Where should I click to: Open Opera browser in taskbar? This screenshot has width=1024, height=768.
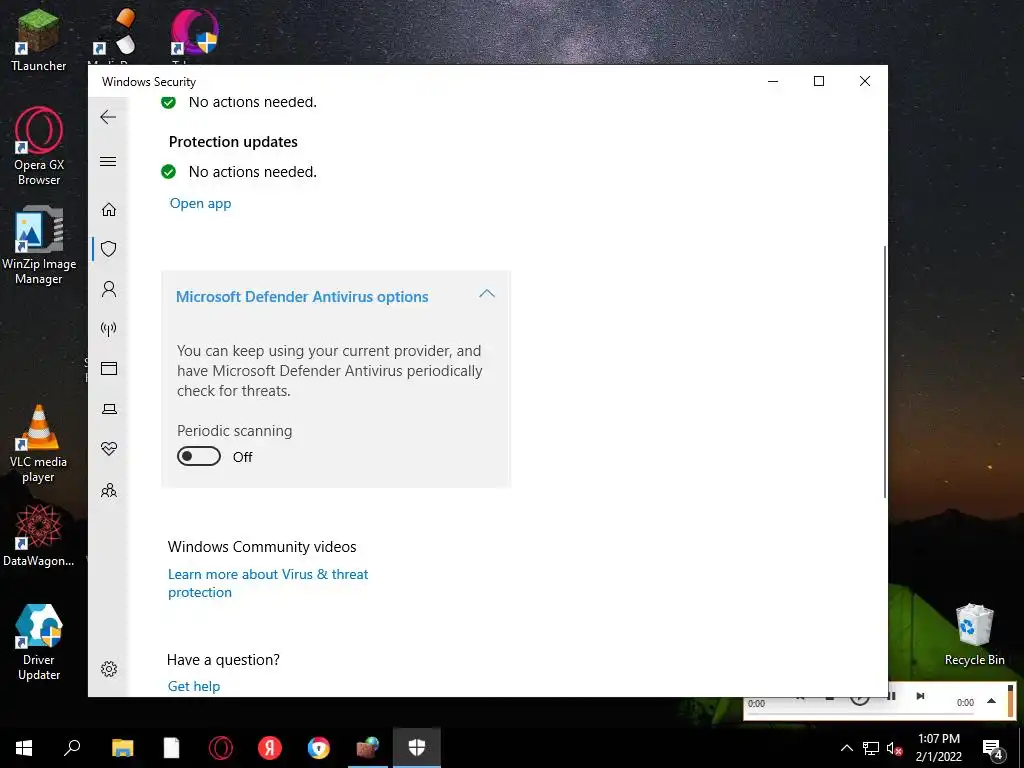221,748
